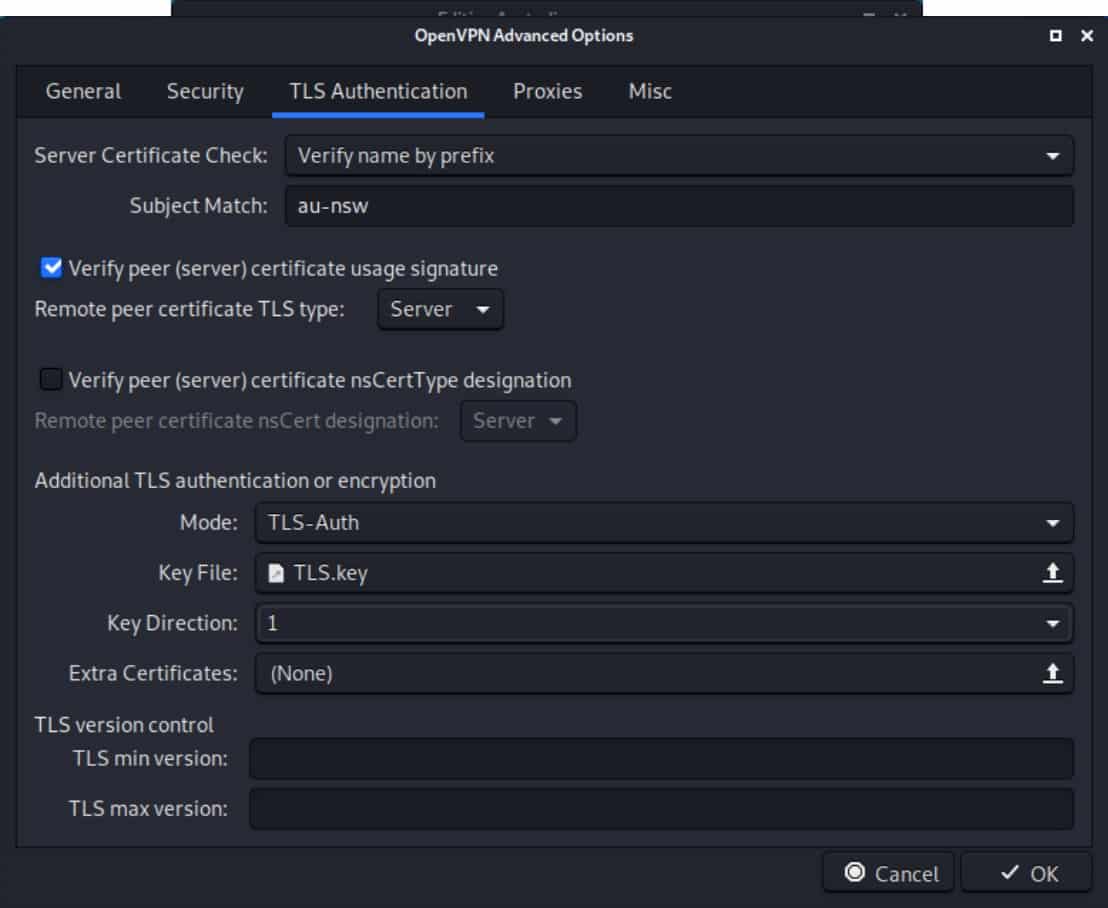Focus the Subject Match field containing au-nsw

point(679,206)
